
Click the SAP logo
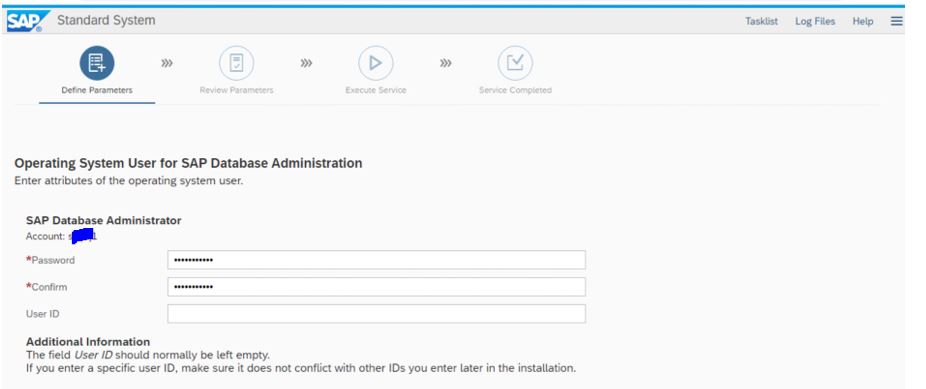[27, 21]
